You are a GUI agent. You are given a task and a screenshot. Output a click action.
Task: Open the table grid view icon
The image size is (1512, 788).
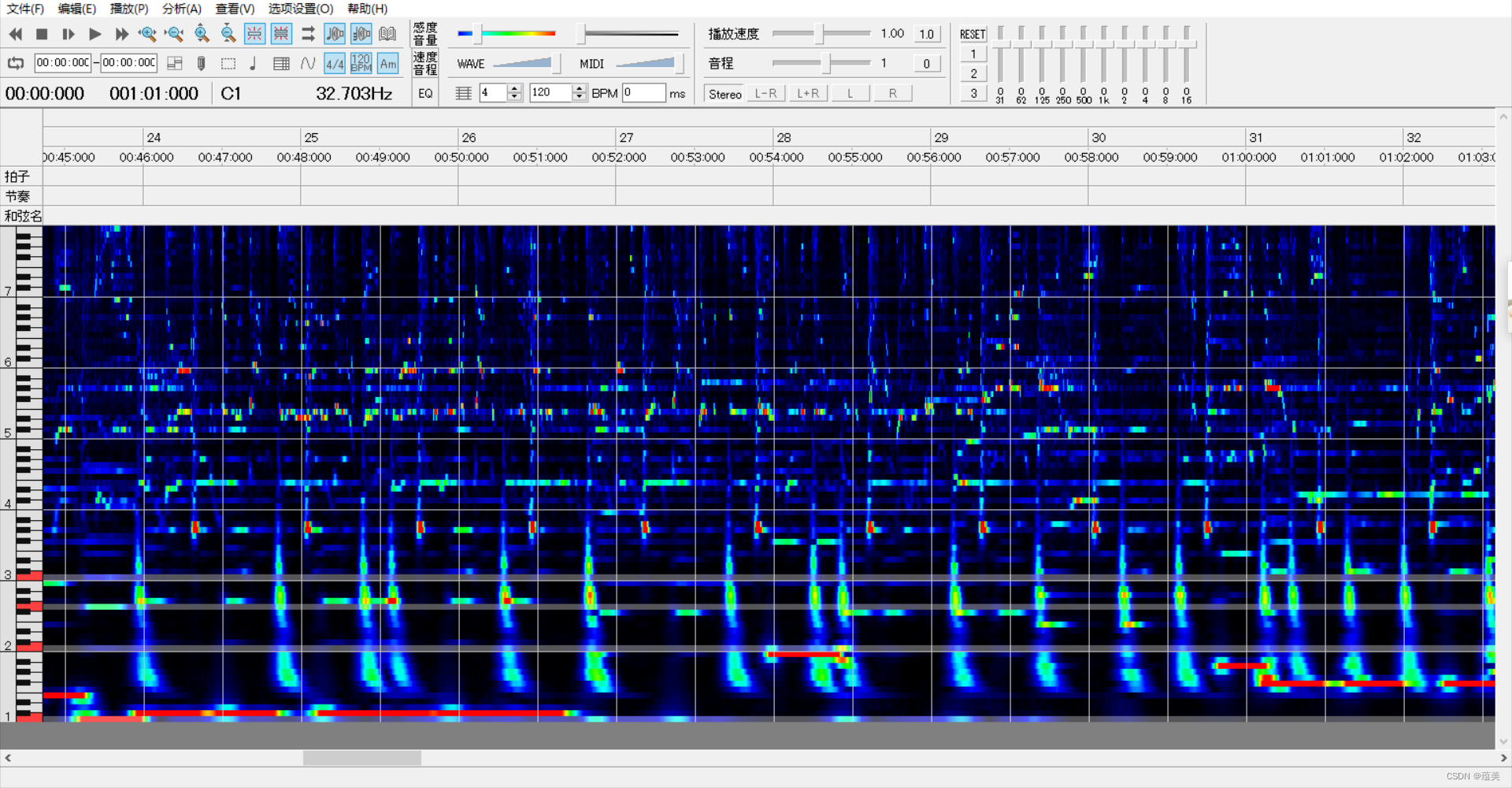click(x=281, y=63)
